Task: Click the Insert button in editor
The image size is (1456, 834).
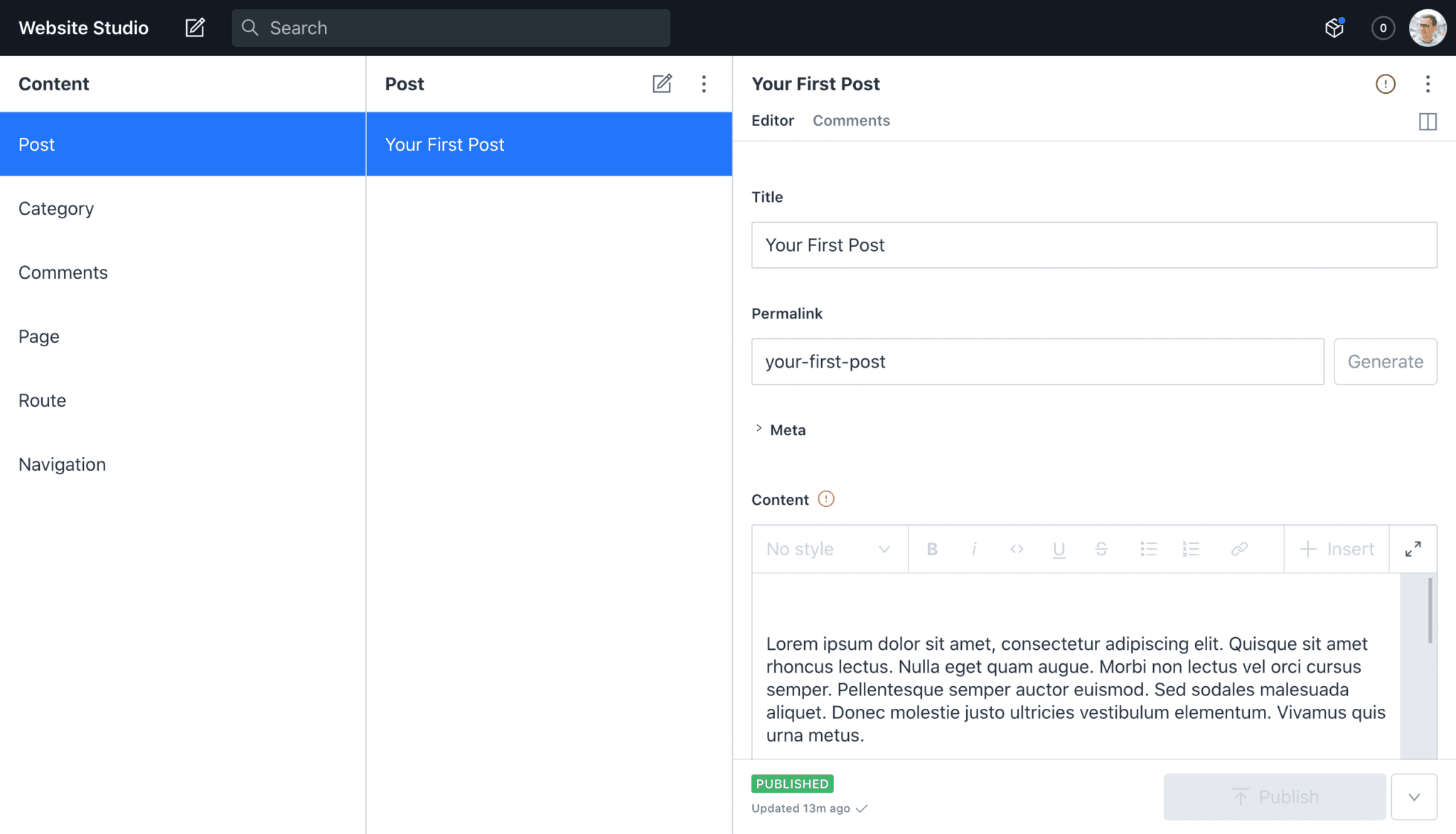Action: (x=1337, y=549)
